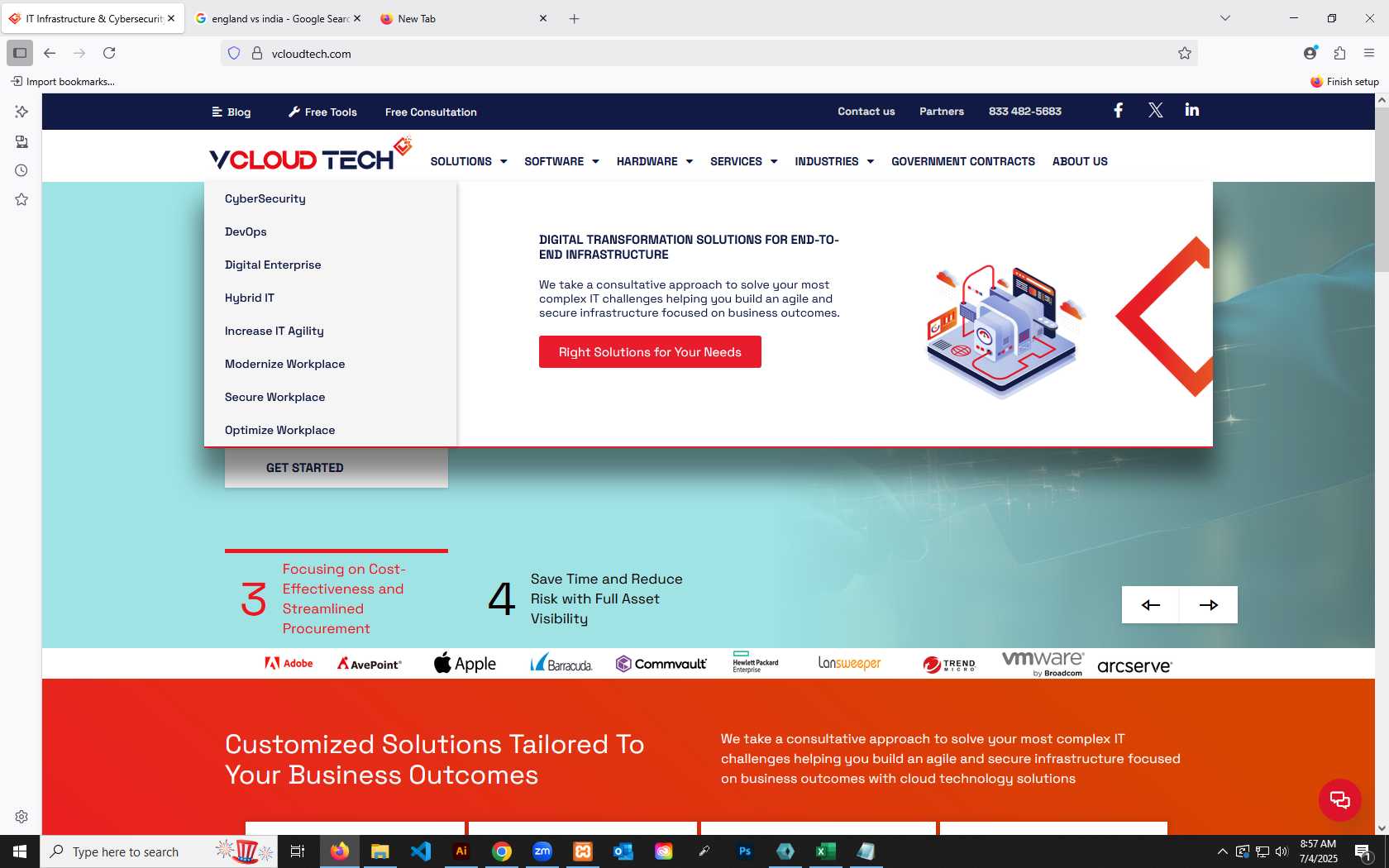This screenshot has width=1389, height=868.
Task: Open the Contact us link
Action: tap(866, 111)
